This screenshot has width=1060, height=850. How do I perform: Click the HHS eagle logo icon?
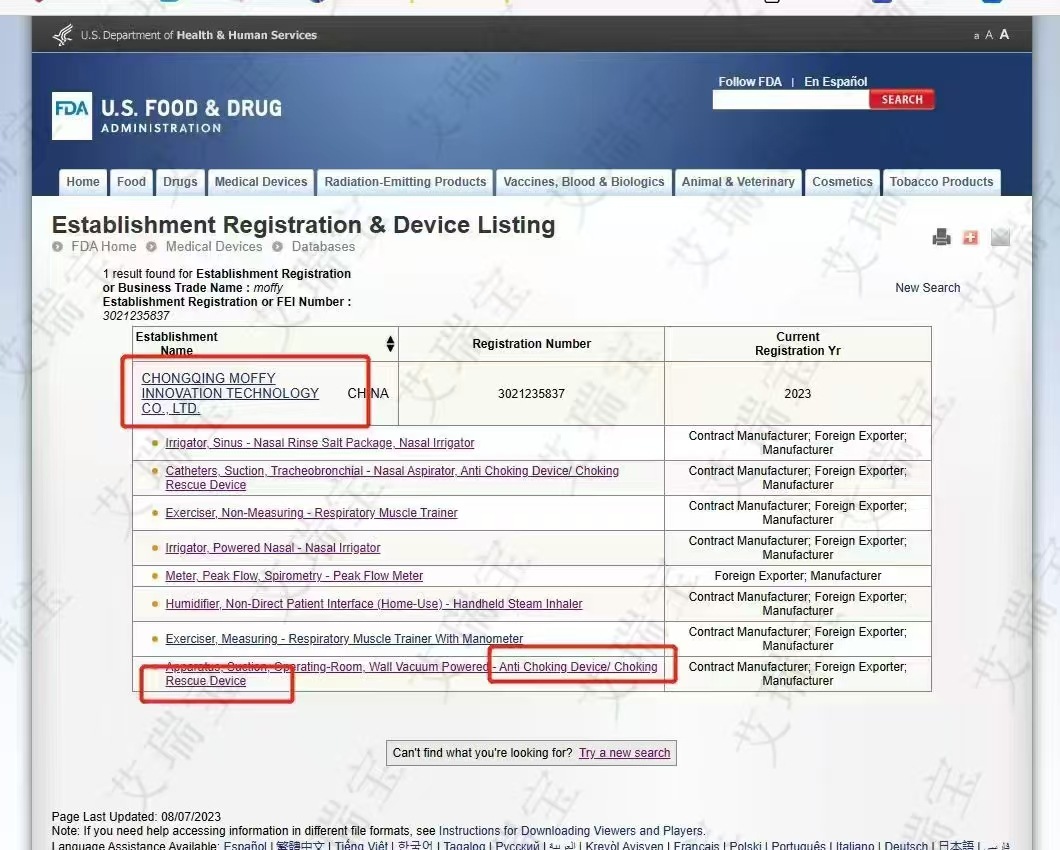coord(63,34)
